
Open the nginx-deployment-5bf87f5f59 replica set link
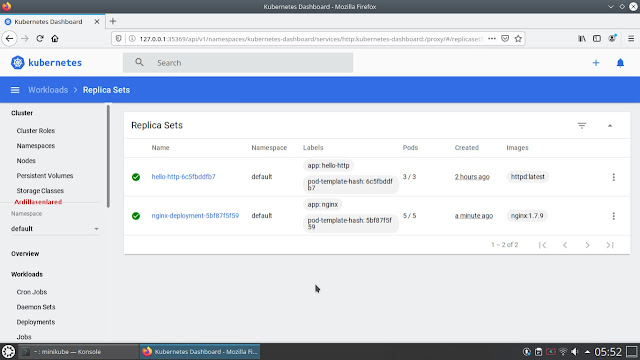coord(195,216)
